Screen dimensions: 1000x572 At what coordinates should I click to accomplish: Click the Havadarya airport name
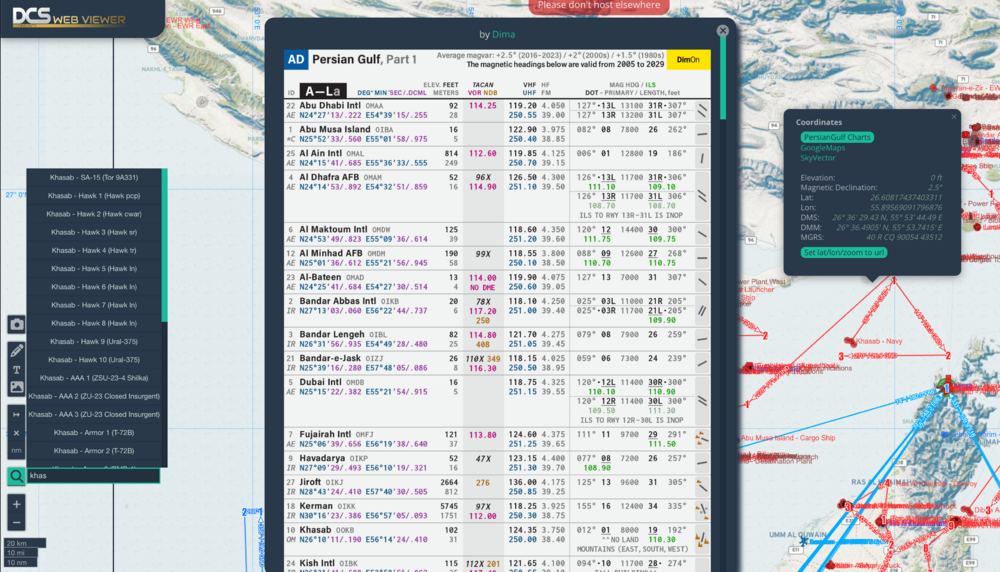pos(324,458)
